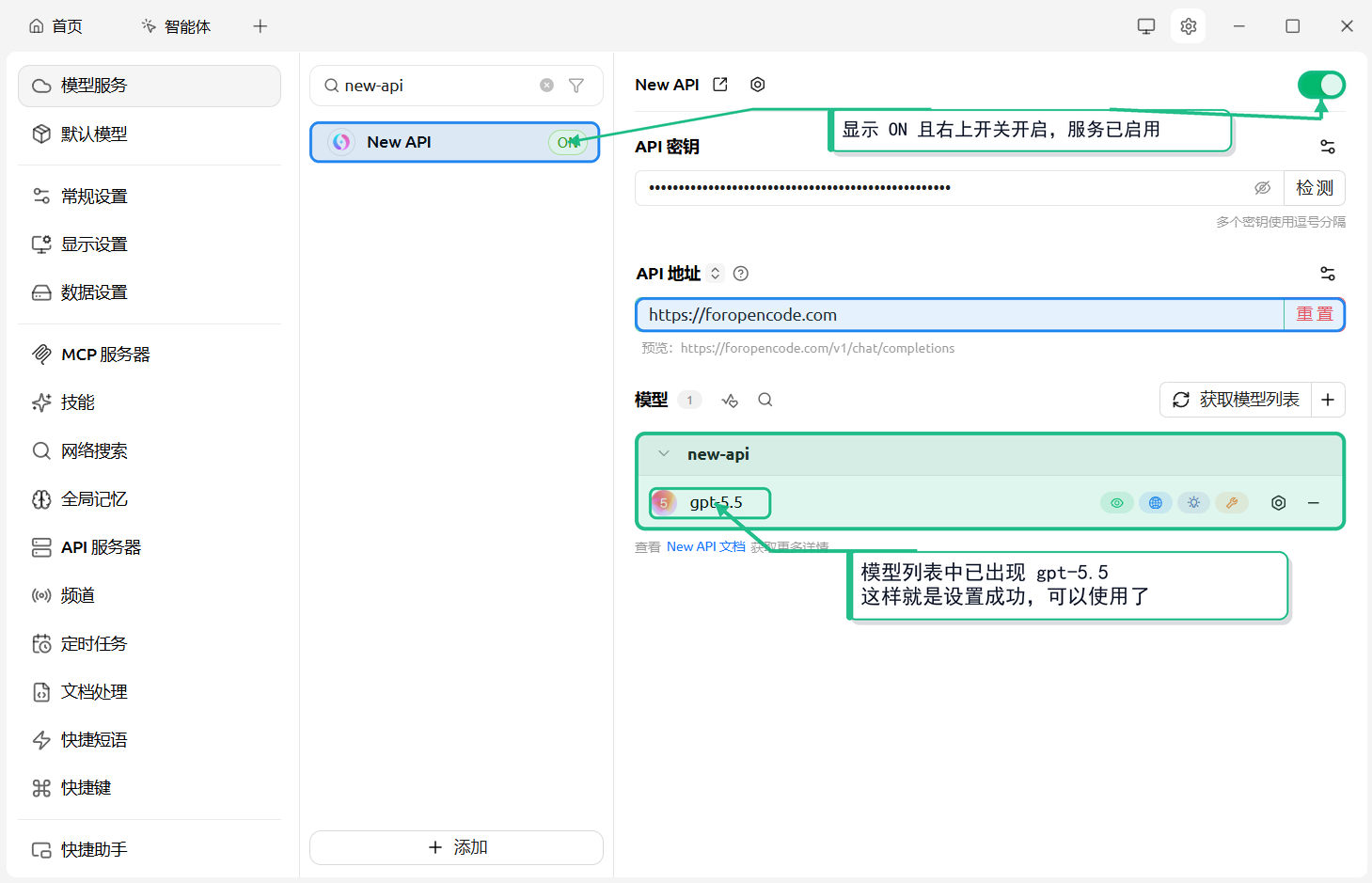This screenshot has width=1372, height=883.
Task: Open API 服务器 section
Action: pyautogui.click(x=150, y=547)
